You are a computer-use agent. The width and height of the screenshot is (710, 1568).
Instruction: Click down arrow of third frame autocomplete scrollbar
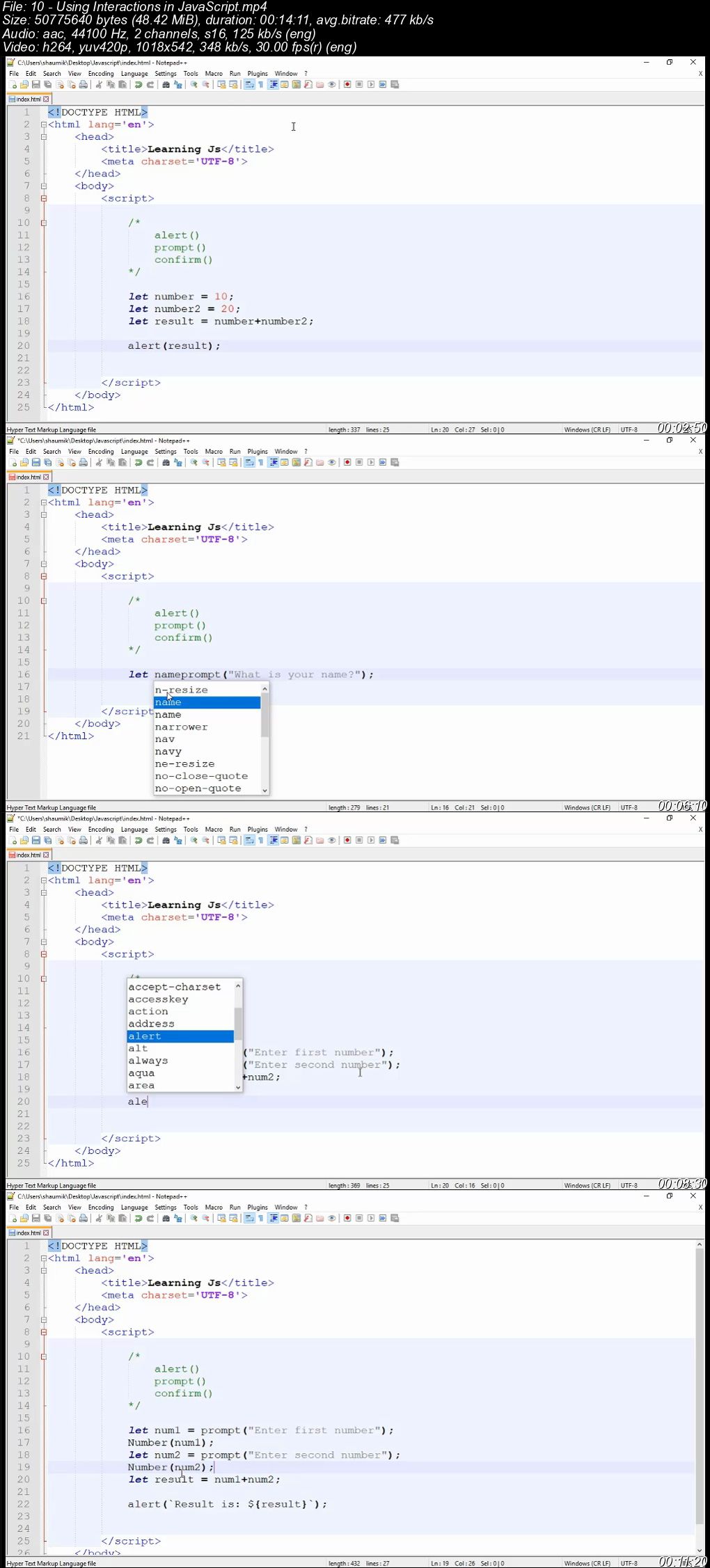[x=238, y=1087]
